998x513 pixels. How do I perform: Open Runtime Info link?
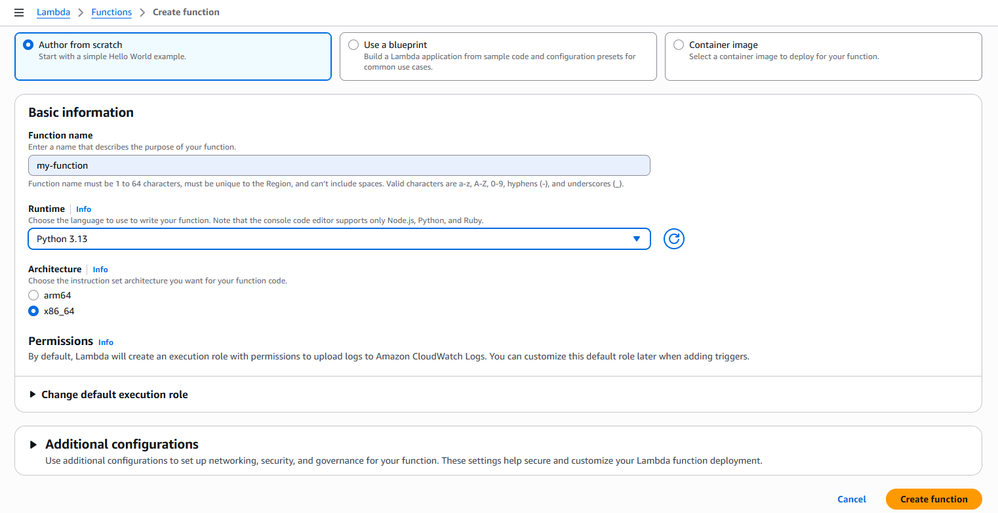(84, 209)
